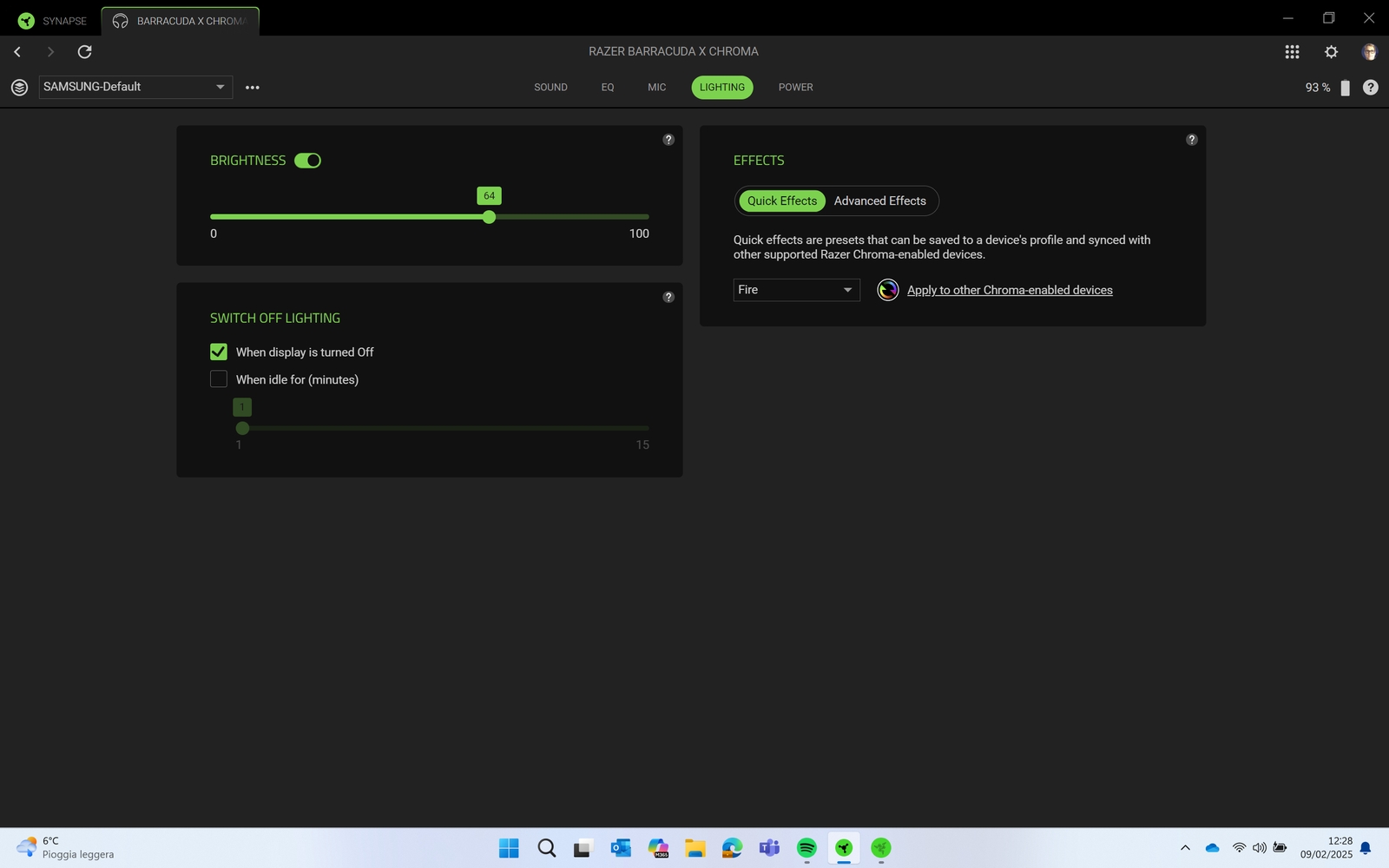Enable When idle for (minutes) checkbox

[219, 379]
